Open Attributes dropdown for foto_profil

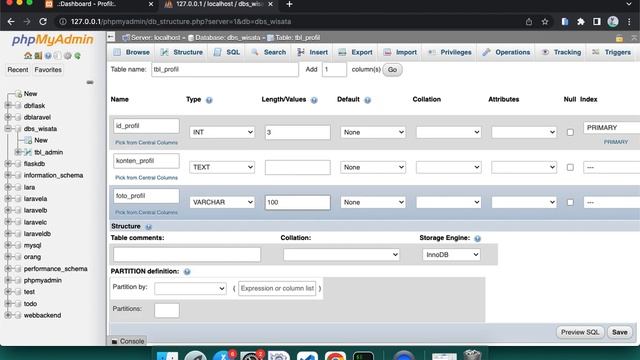(524, 202)
